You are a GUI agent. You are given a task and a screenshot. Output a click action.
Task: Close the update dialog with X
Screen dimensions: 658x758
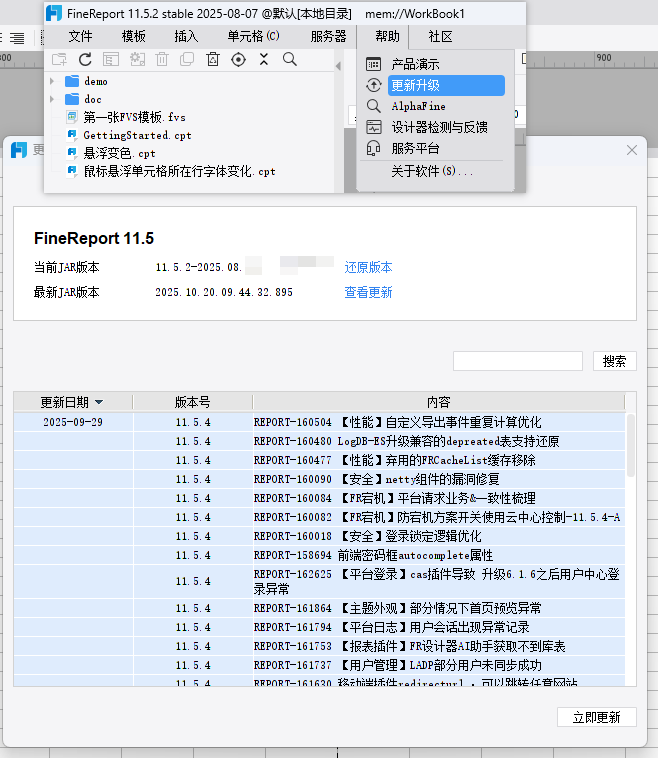tap(631, 150)
